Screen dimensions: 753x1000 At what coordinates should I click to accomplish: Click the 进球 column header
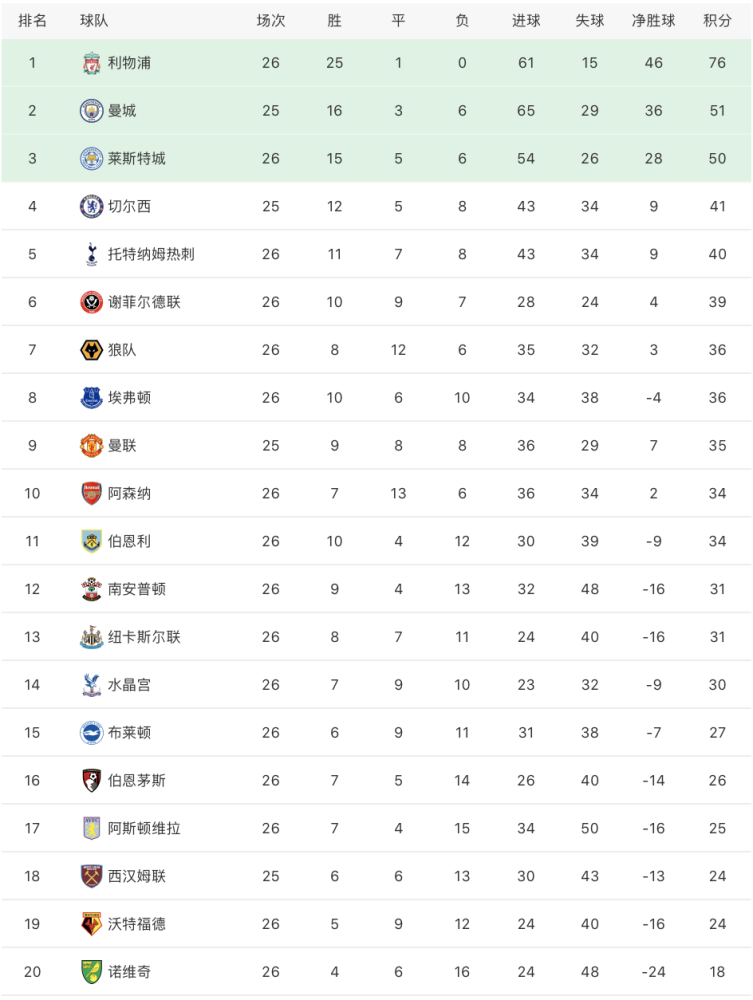click(x=526, y=20)
